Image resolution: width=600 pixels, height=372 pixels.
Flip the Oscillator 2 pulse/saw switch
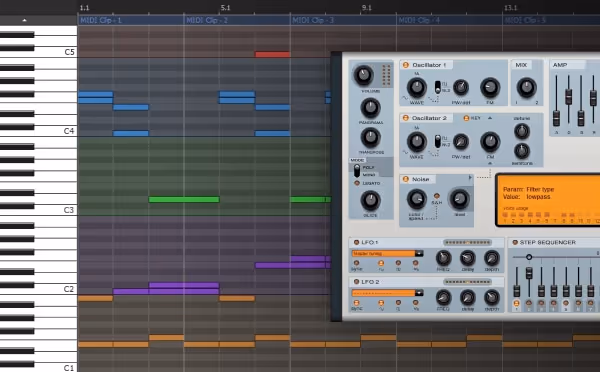(x=437, y=141)
